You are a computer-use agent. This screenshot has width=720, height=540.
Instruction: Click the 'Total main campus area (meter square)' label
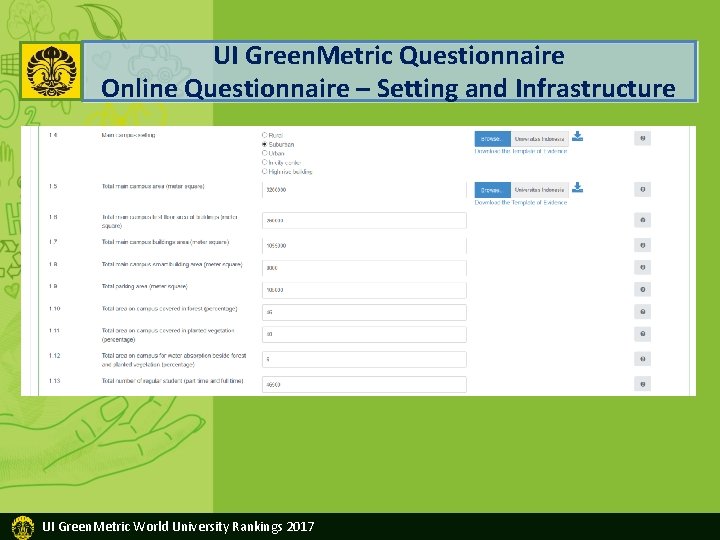coord(153,186)
